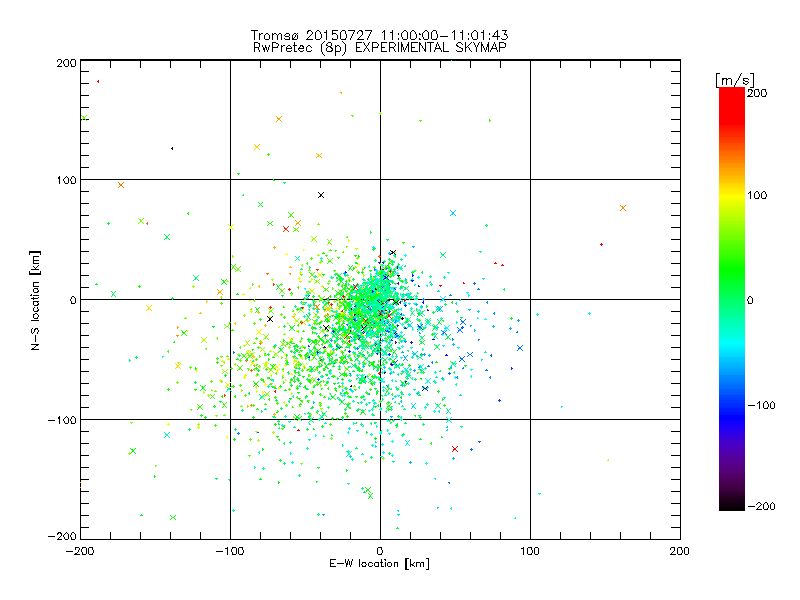Click the E-W axis '0' tick label

[380, 551]
